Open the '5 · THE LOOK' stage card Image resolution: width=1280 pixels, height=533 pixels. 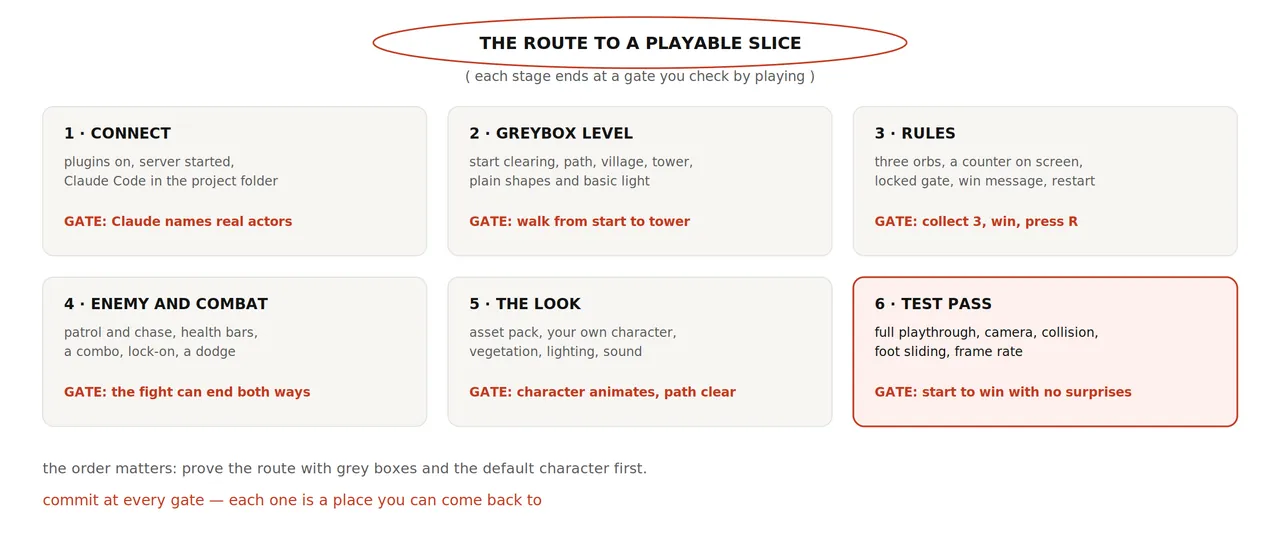[x=640, y=352]
